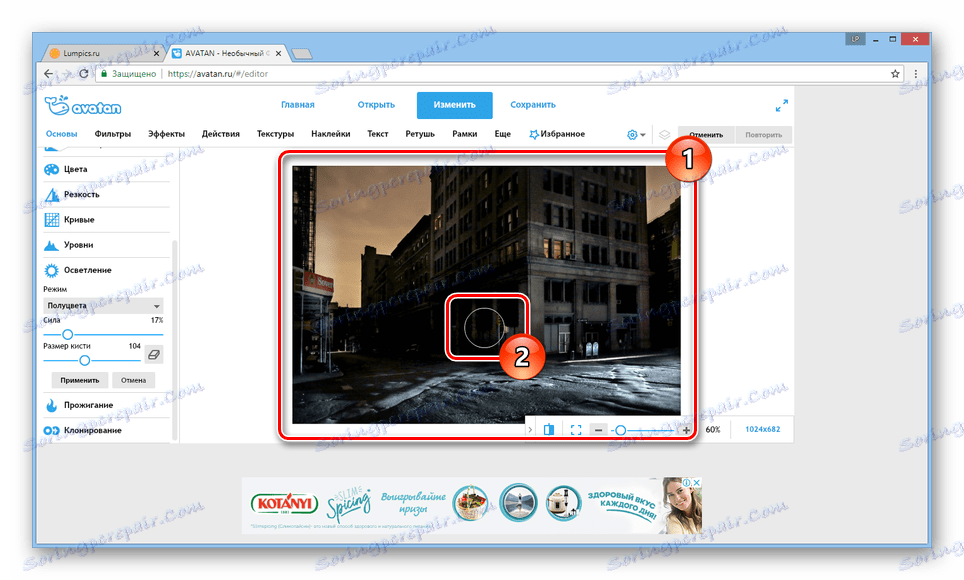
Task: Click Отмена to cancel dodge
Action: 133,381
